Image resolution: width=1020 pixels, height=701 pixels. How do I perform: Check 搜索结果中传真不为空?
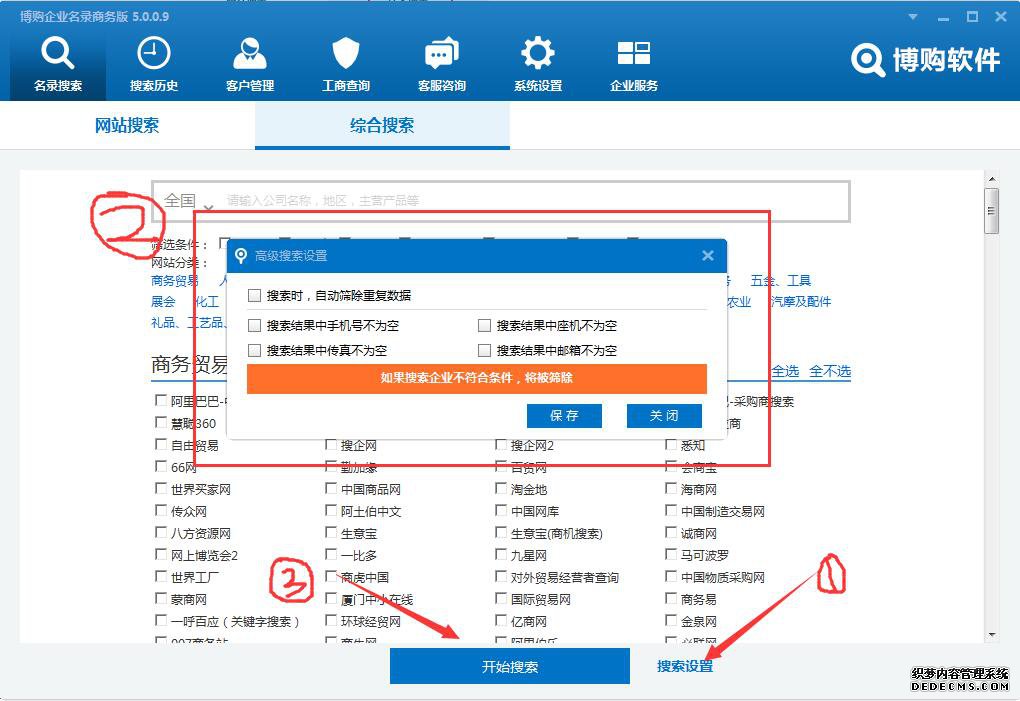[254, 350]
